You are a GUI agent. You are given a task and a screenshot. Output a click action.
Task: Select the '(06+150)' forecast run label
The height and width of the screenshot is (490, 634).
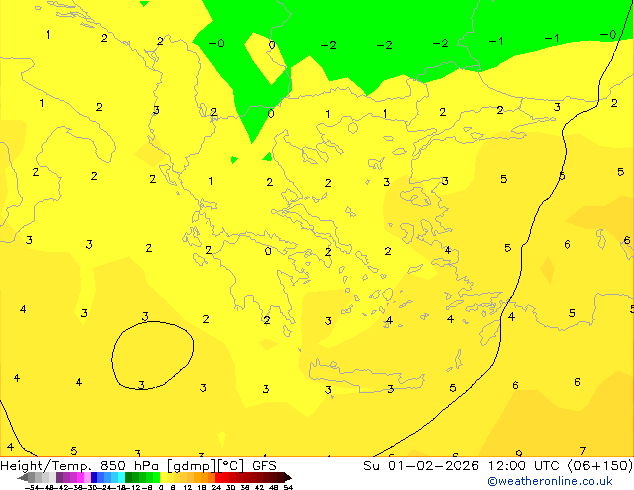tap(600, 466)
